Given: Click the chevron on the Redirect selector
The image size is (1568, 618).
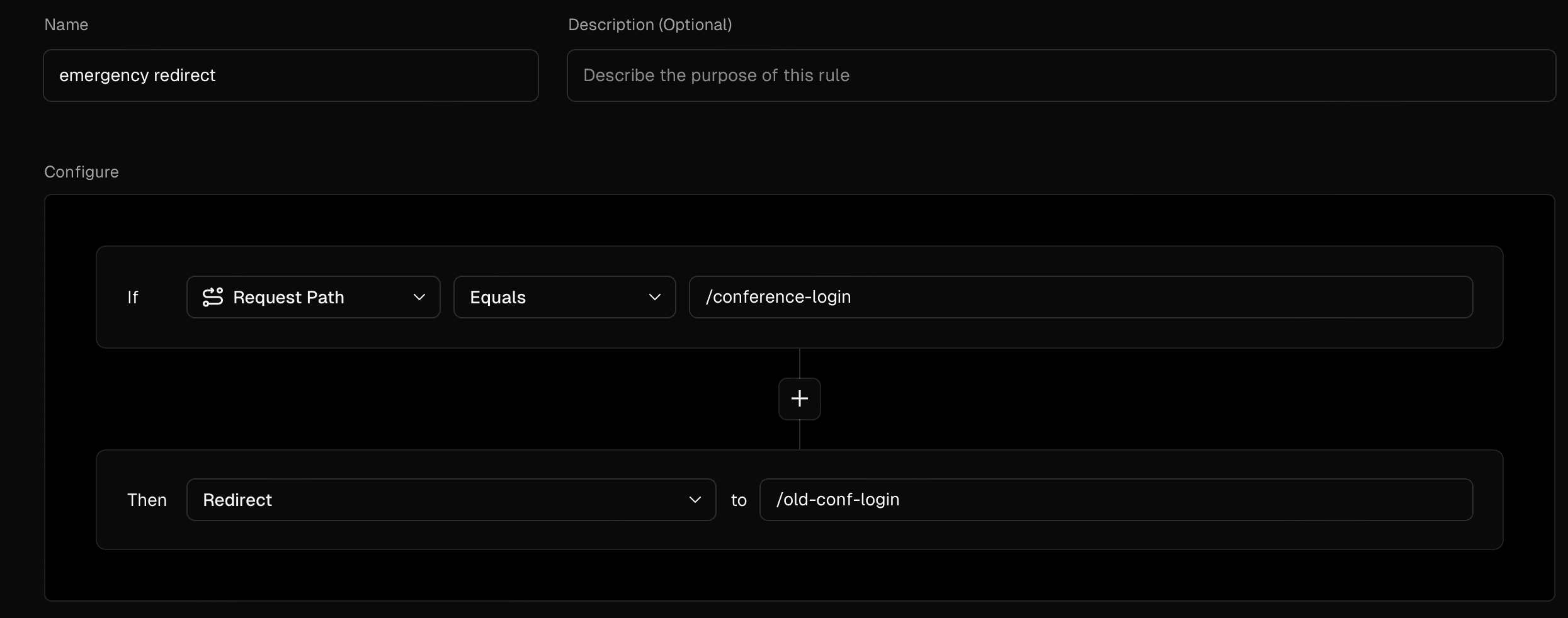Looking at the screenshot, I should click(x=696, y=499).
